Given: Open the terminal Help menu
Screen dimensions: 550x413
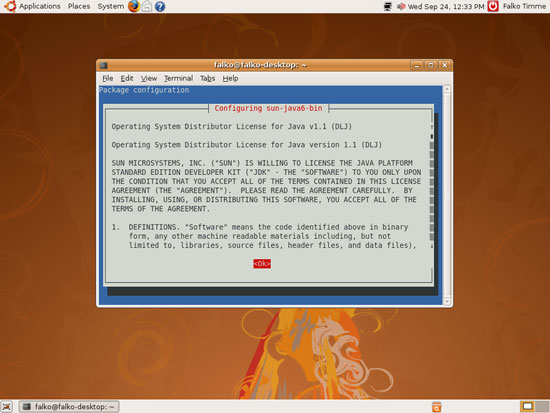Looking at the screenshot, I should click(230, 78).
